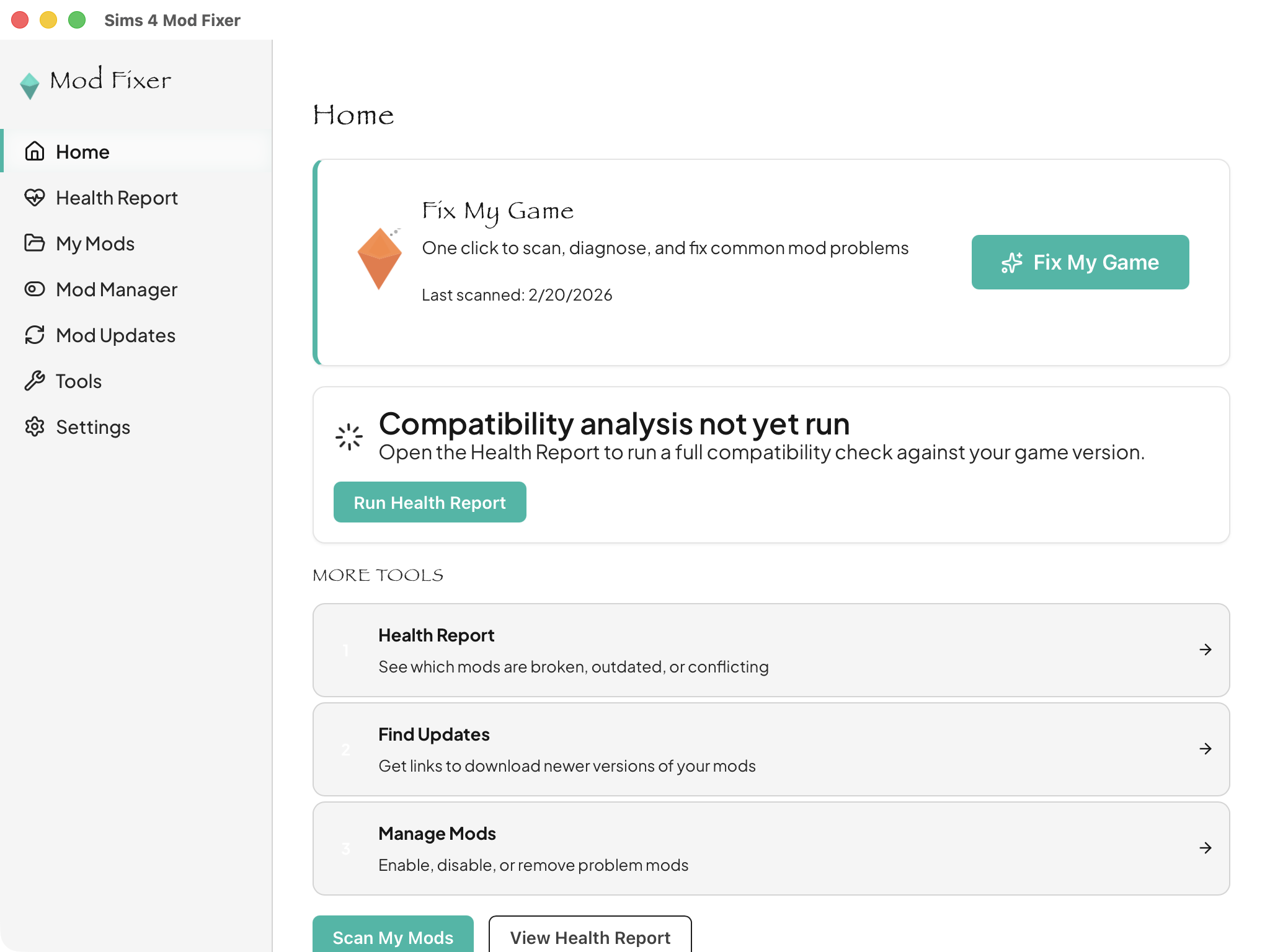The image size is (1270, 952).
Task: Navigate to Mod Updates section
Action: click(x=115, y=335)
